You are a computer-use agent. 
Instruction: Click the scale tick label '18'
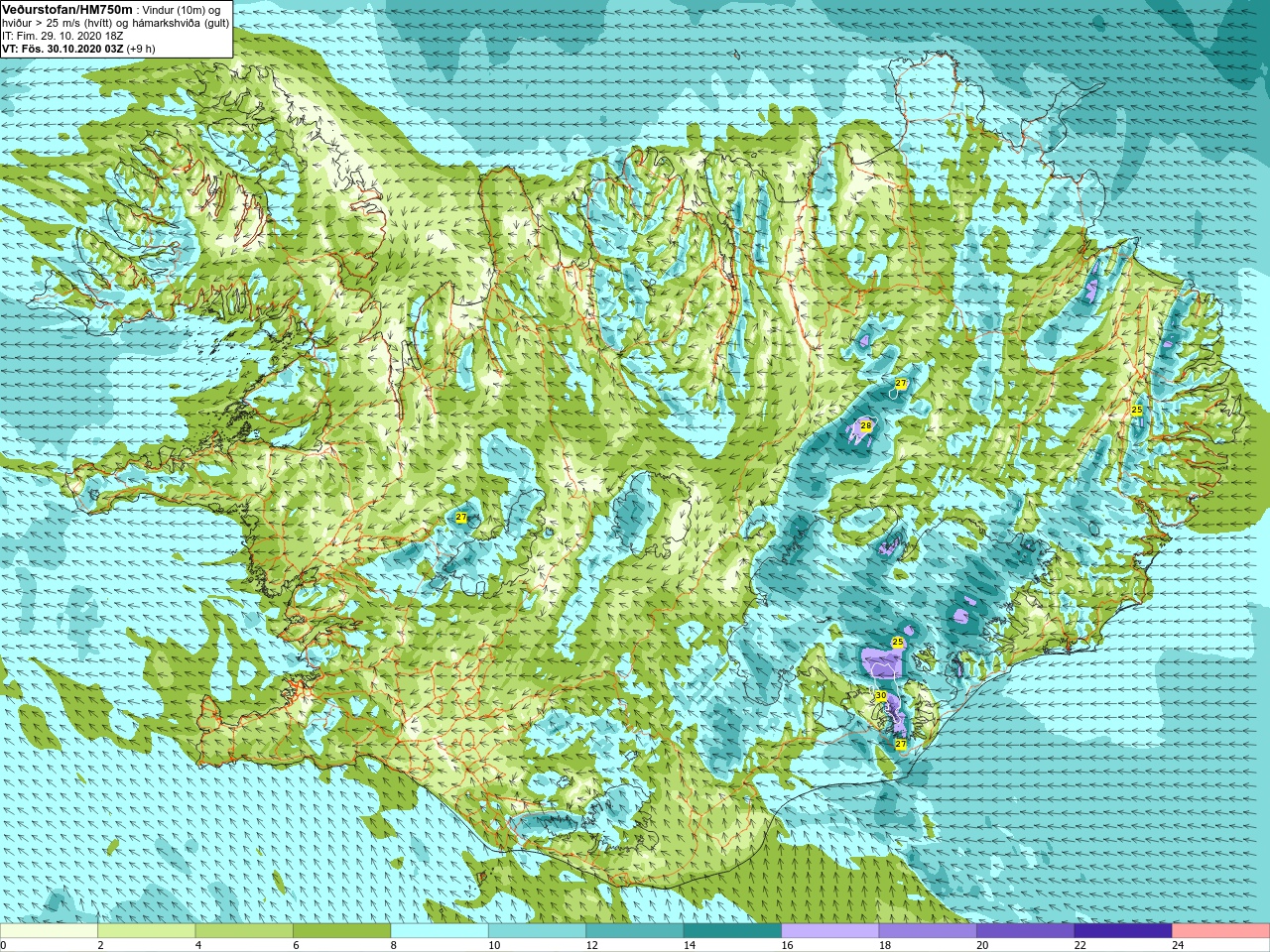coord(883,945)
